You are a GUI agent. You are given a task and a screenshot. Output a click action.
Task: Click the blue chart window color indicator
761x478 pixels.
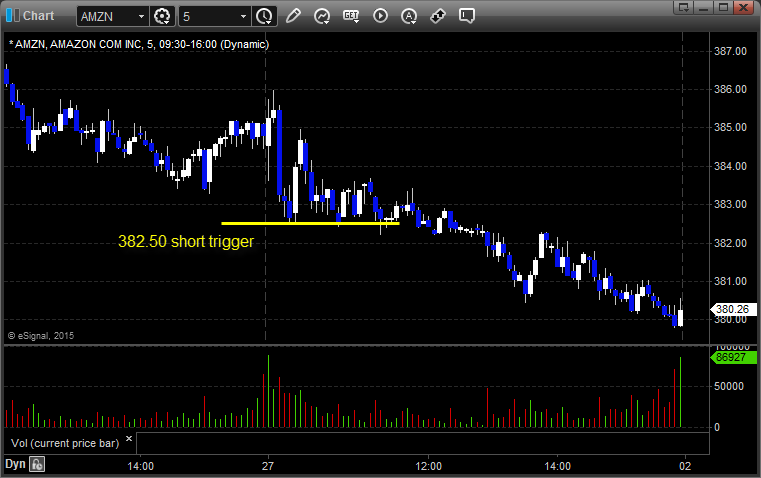click(x=13, y=16)
